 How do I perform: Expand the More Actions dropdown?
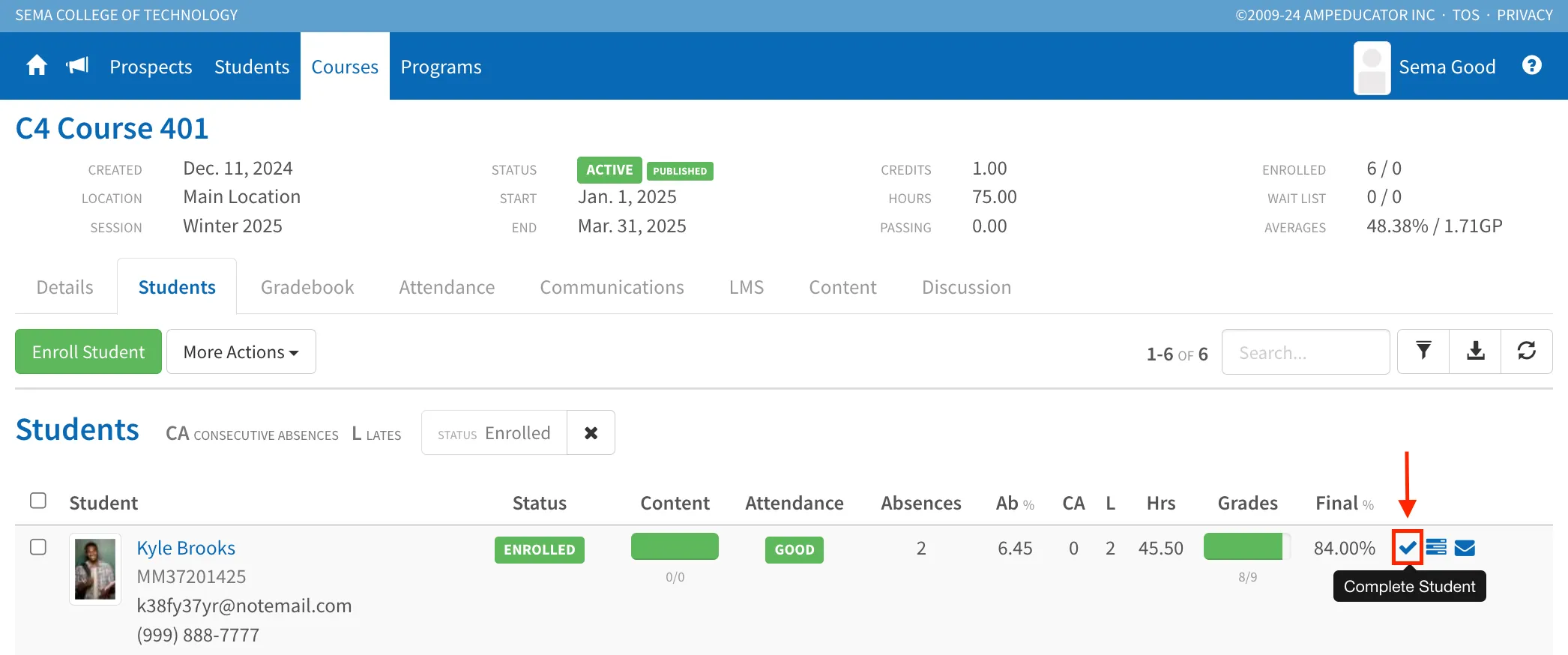[241, 351]
